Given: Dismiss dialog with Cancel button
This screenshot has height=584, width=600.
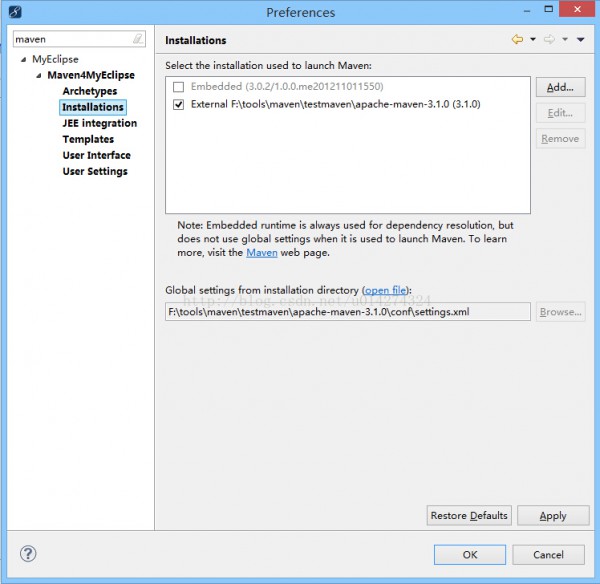Looking at the screenshot, I should [548, 555].
